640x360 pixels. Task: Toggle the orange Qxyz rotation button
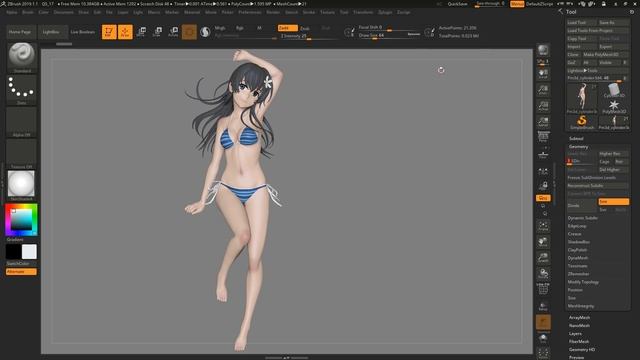pos(543,198)
